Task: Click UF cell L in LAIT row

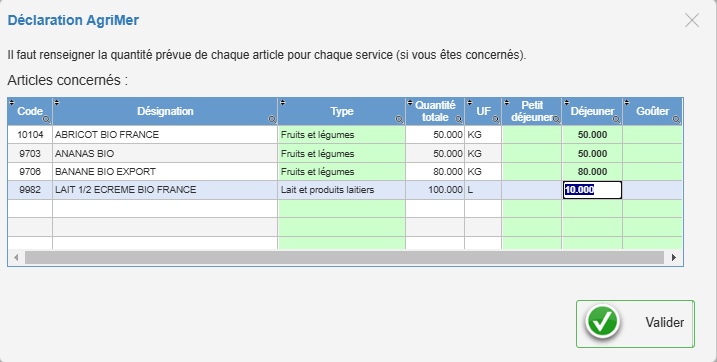Action: (x=483, y=190)
